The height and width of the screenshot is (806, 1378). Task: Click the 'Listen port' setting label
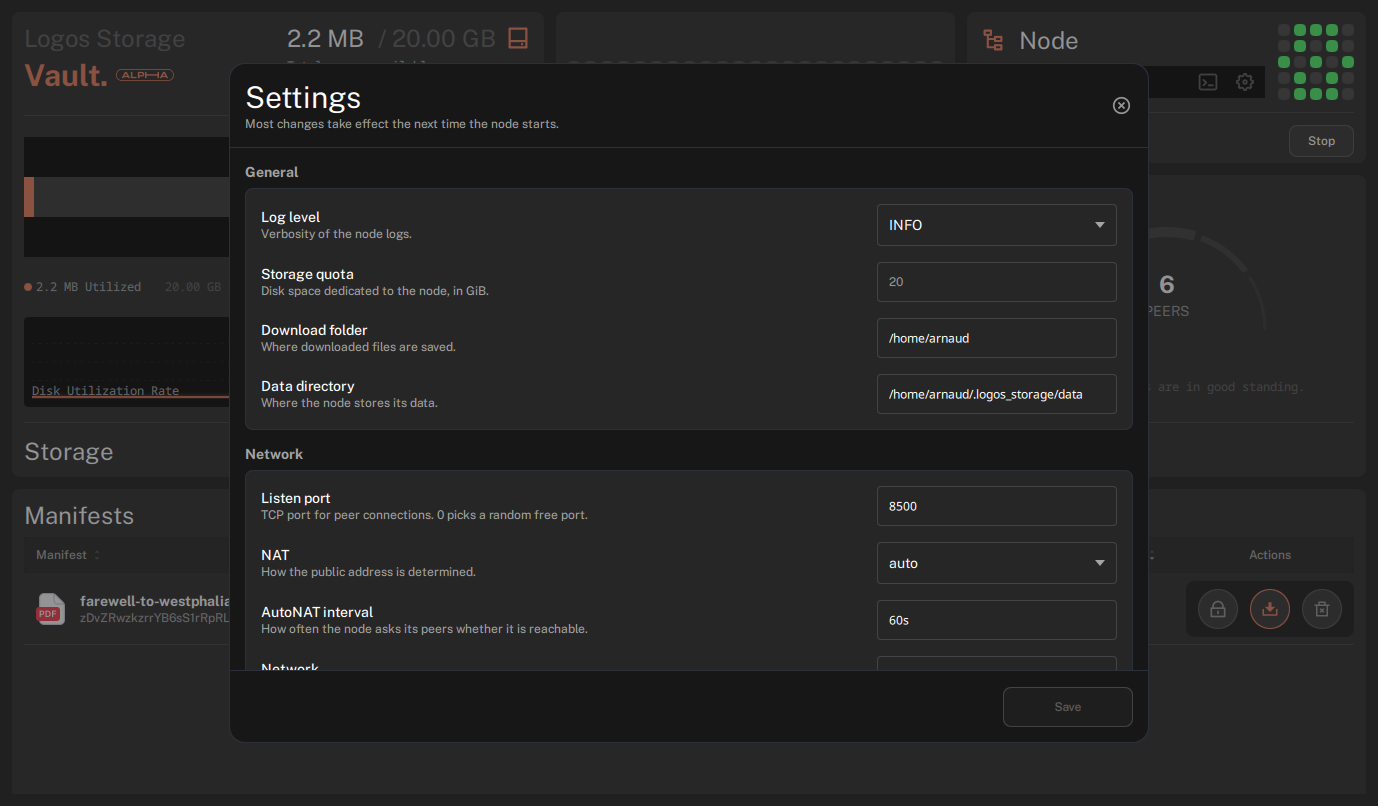click(295, 498)
